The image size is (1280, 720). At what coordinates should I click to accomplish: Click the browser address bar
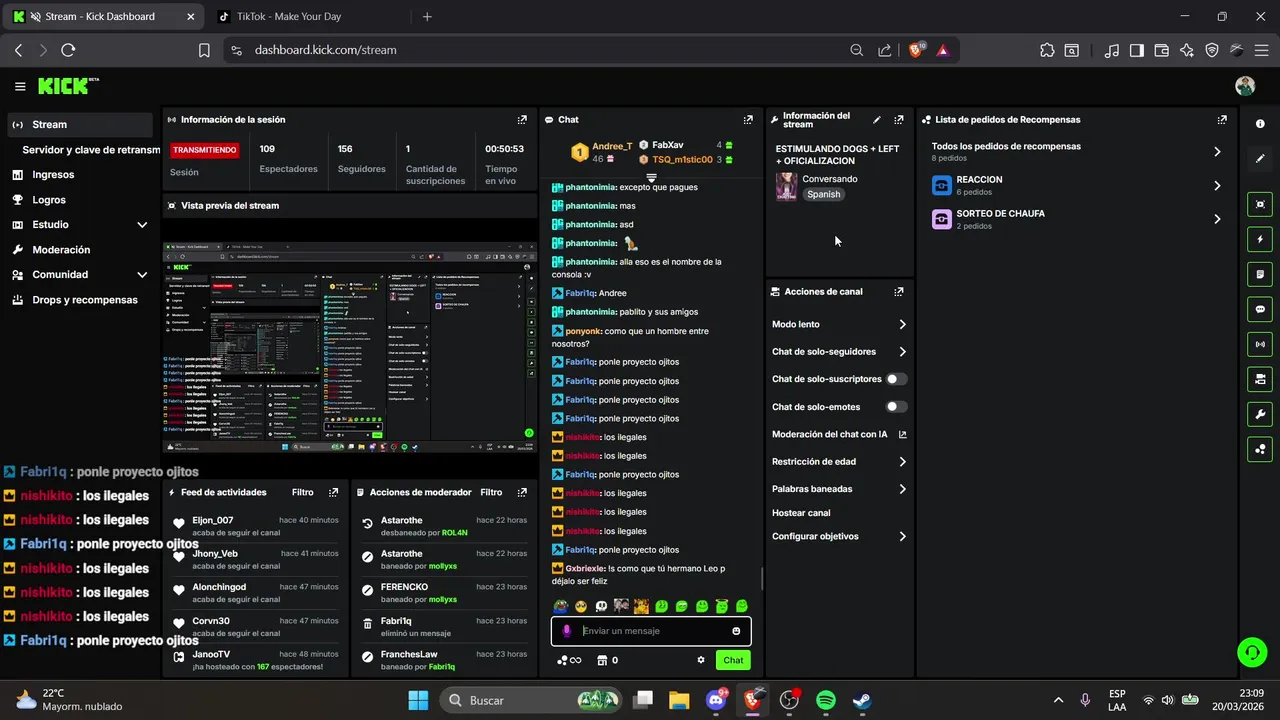coord(540,50)
